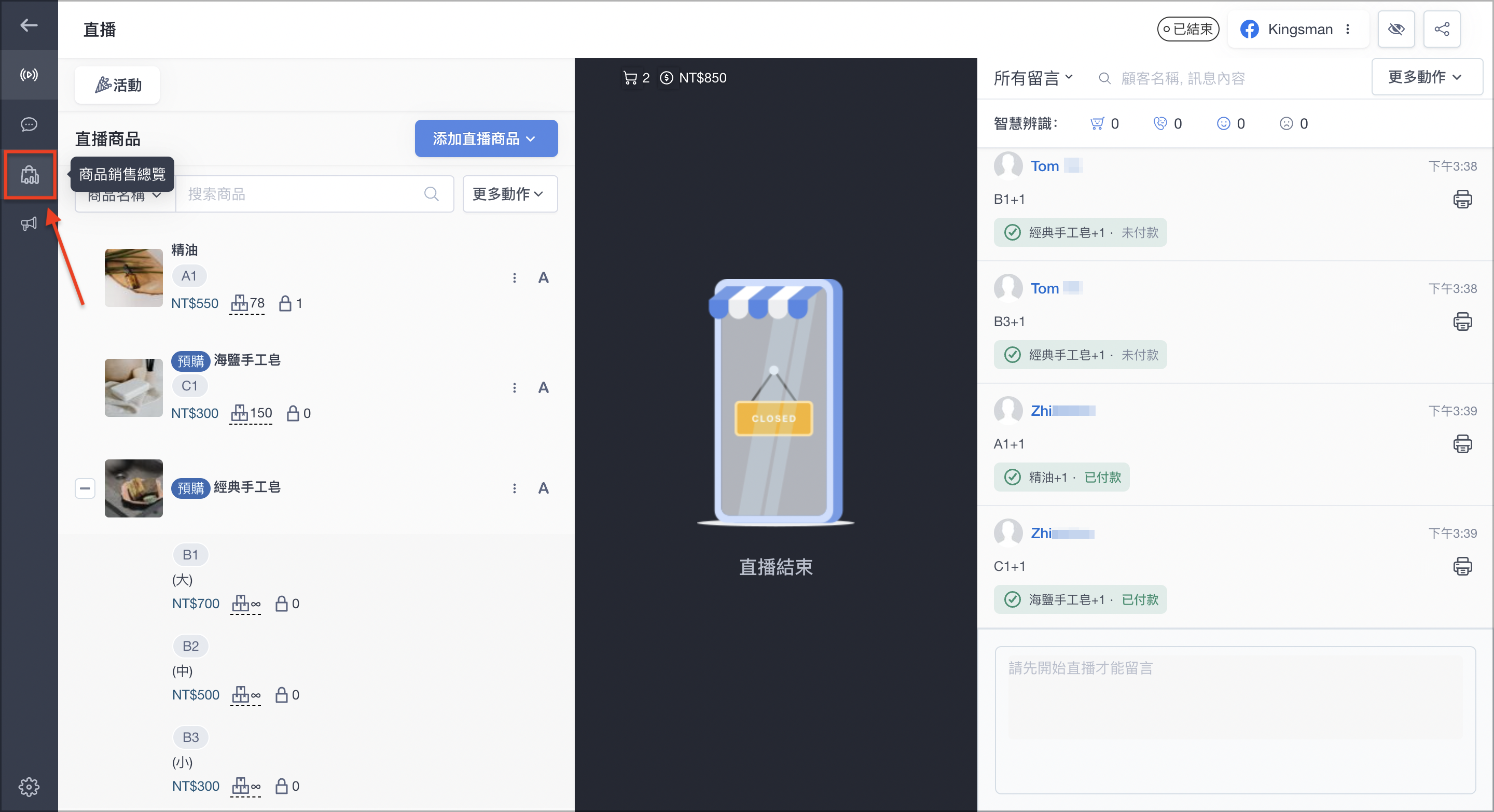Print Zhi's A1+1 comment

pos(1462,444)
